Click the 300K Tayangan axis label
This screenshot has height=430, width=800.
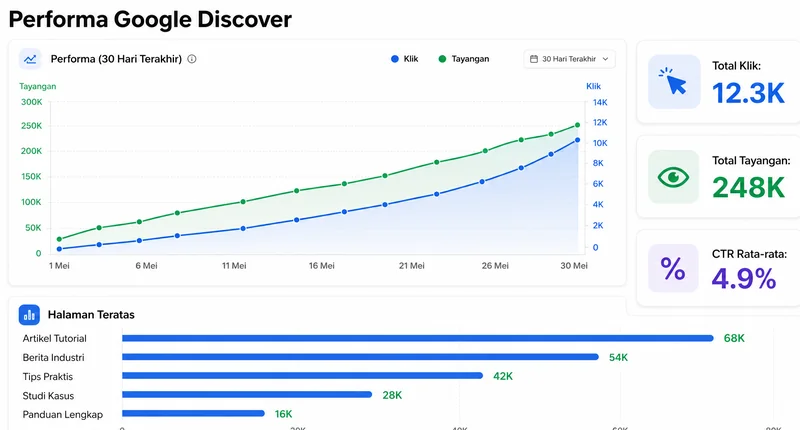pyautogui.click(x=32, y=102)
